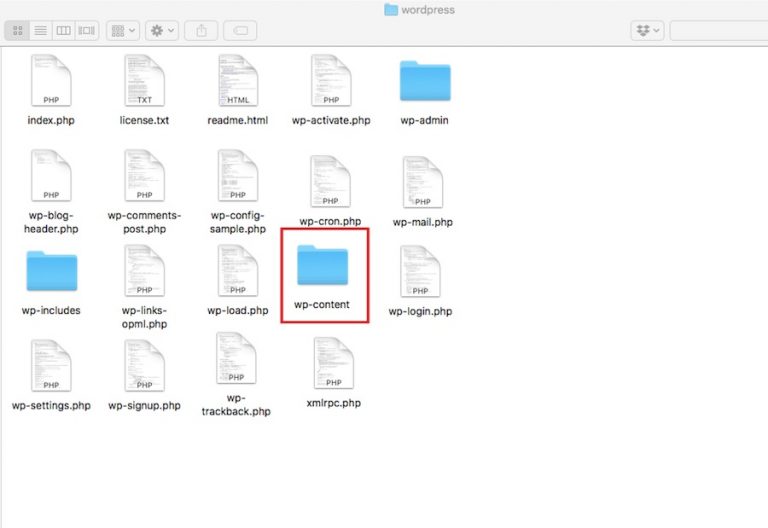Open the gear Action menu
This screenshot has width=768, height=528.
pos(162,31)
